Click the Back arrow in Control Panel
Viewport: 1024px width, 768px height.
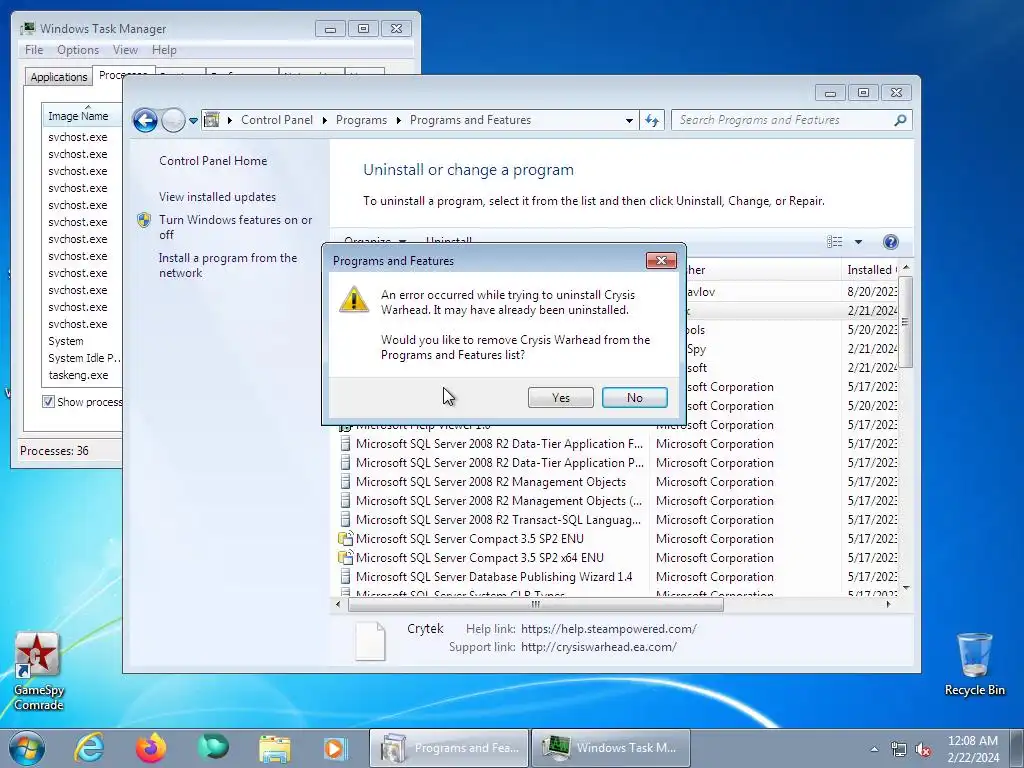point(145,120)
